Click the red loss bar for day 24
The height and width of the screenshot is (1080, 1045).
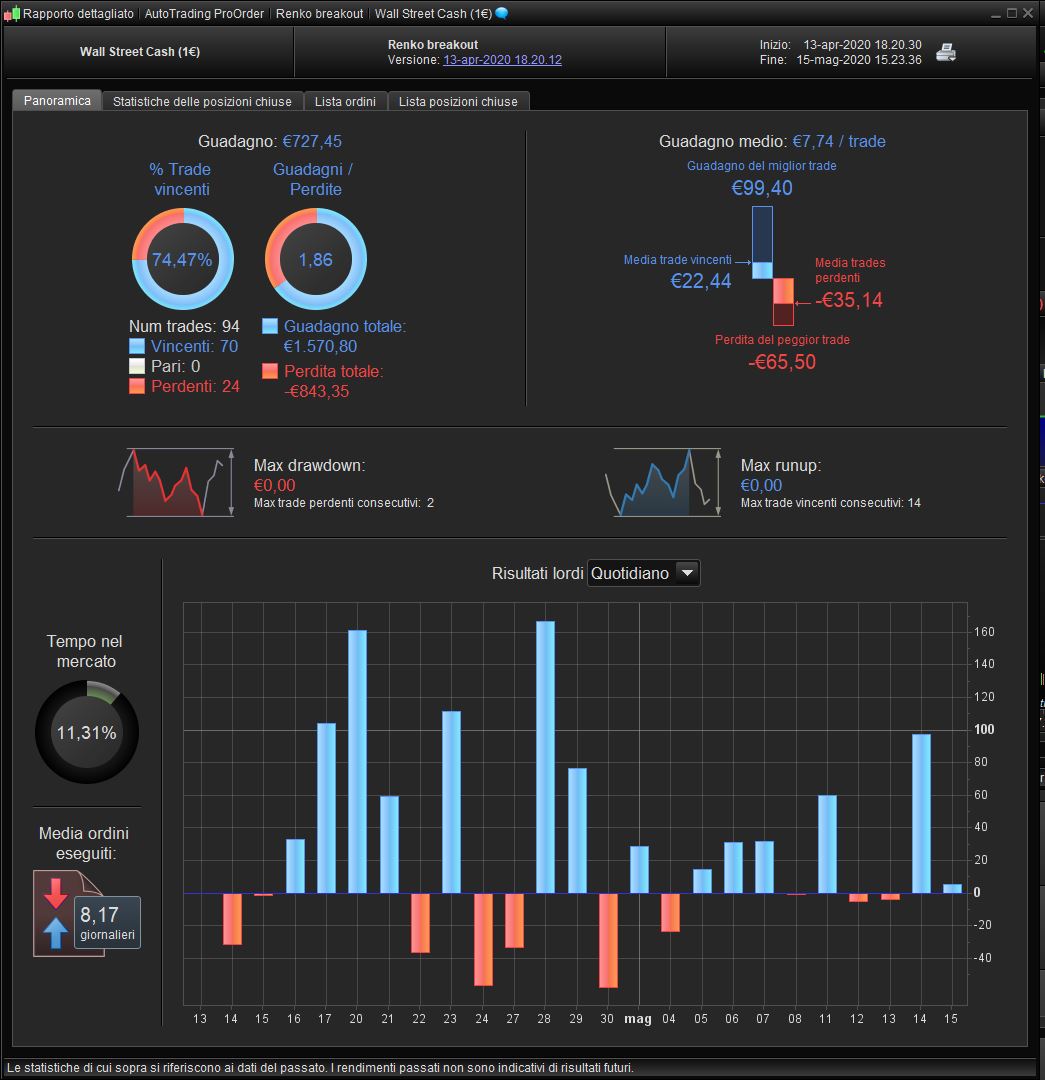coord(484,939)
